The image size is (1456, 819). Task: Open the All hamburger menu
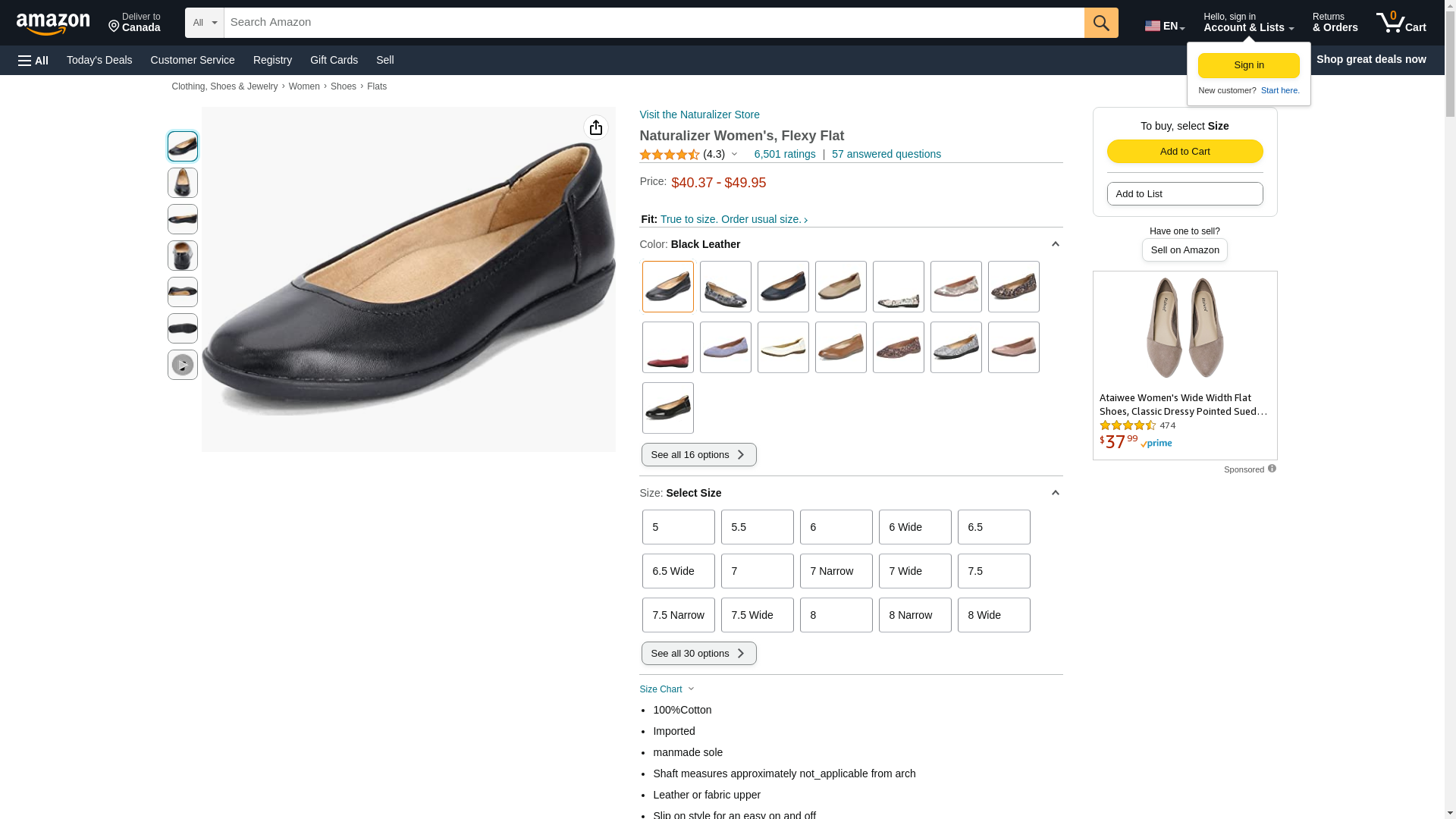point(33,60)
